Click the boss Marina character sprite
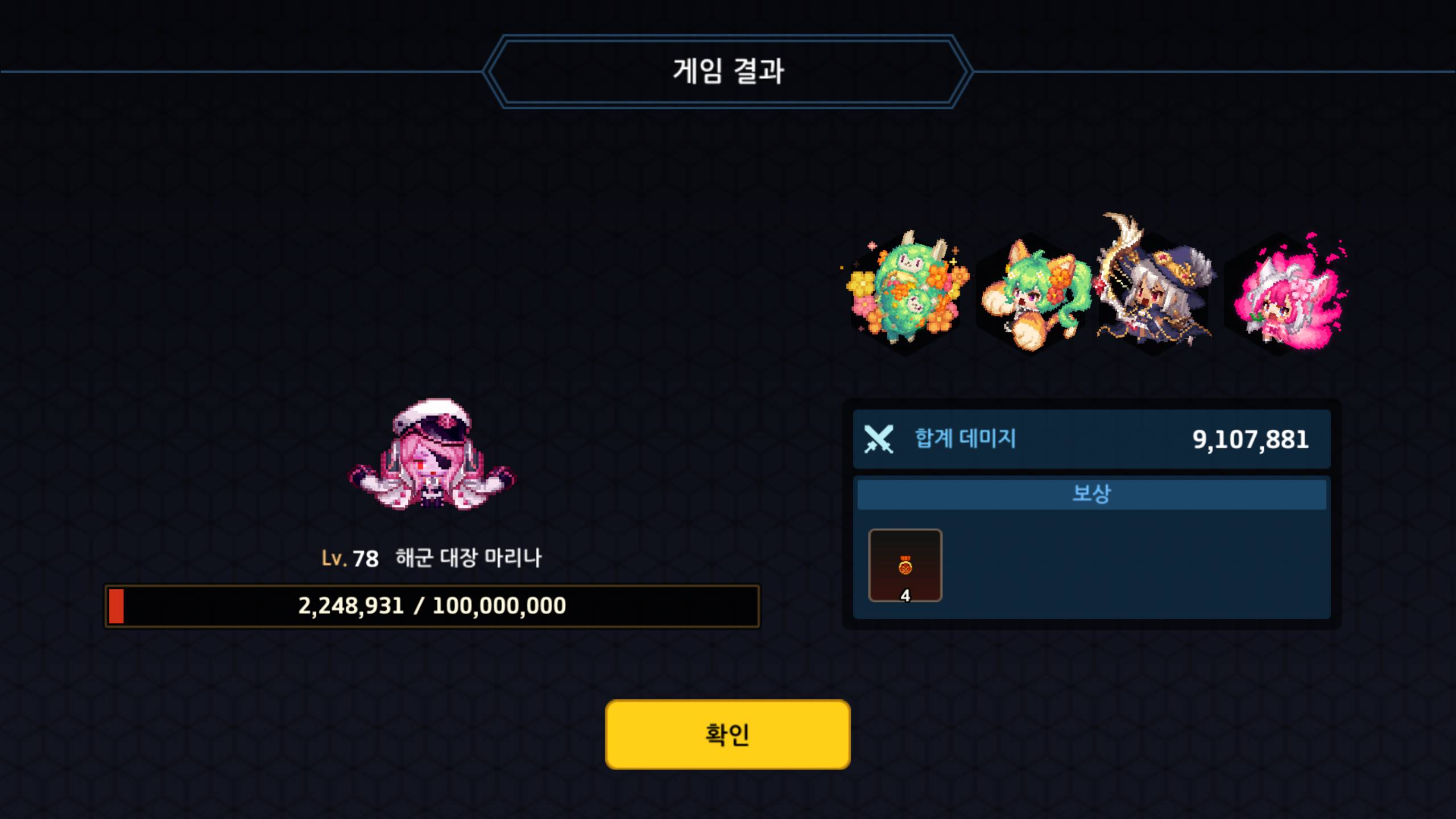This screenshot has width=1456, height=819. point(432,454)
